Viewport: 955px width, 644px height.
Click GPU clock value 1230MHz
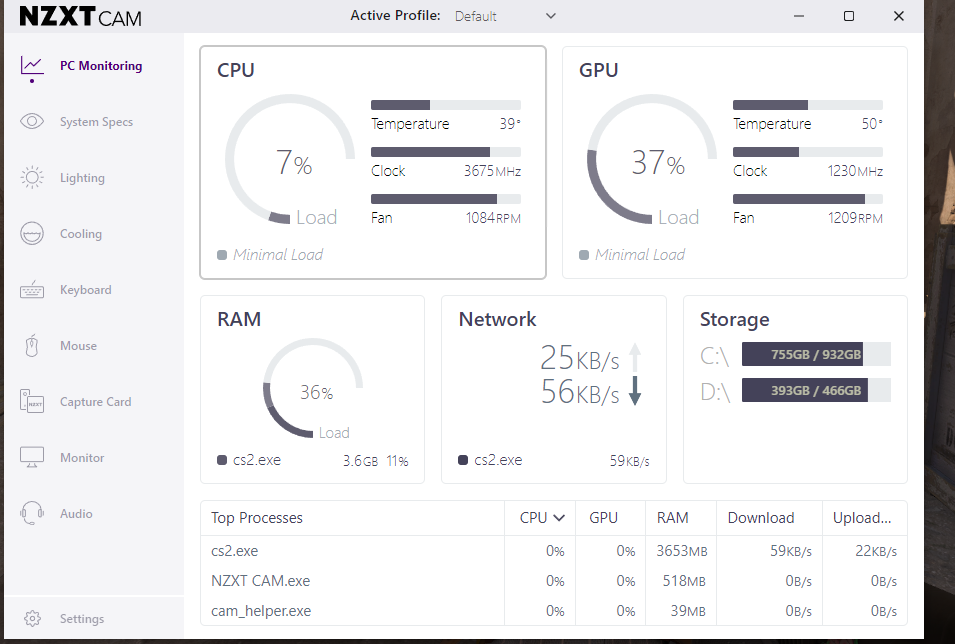[x=855, y=171]
